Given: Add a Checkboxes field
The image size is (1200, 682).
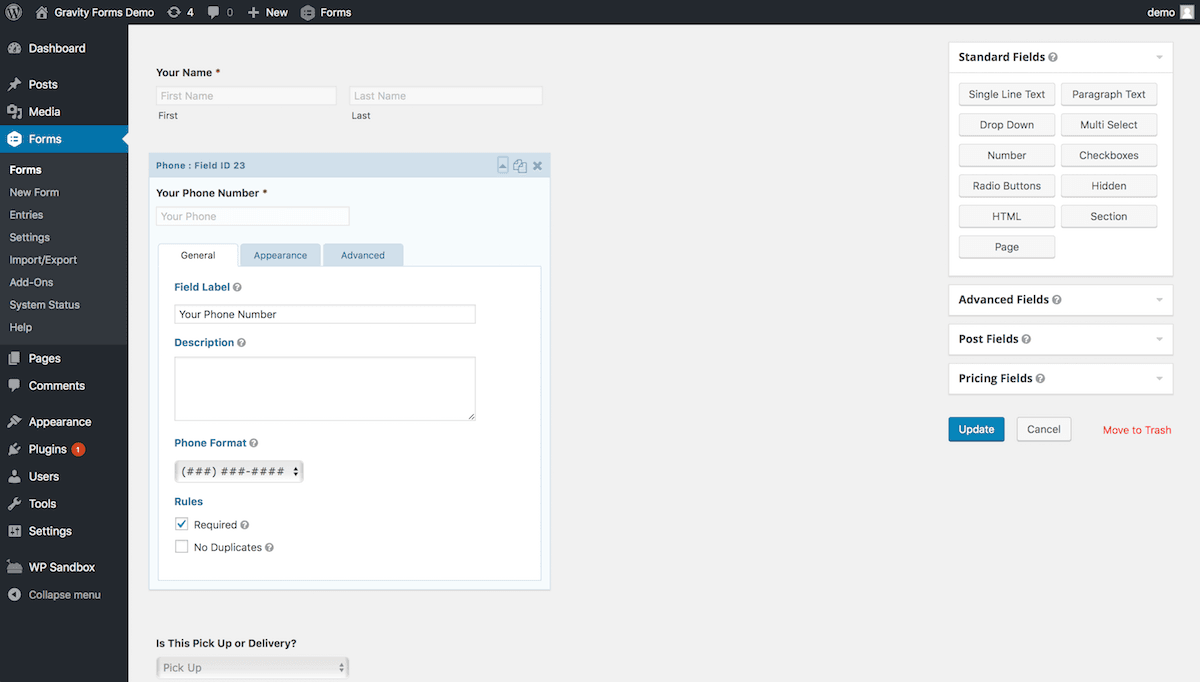Looking at the screenshot, I should tap(1109, 155).
